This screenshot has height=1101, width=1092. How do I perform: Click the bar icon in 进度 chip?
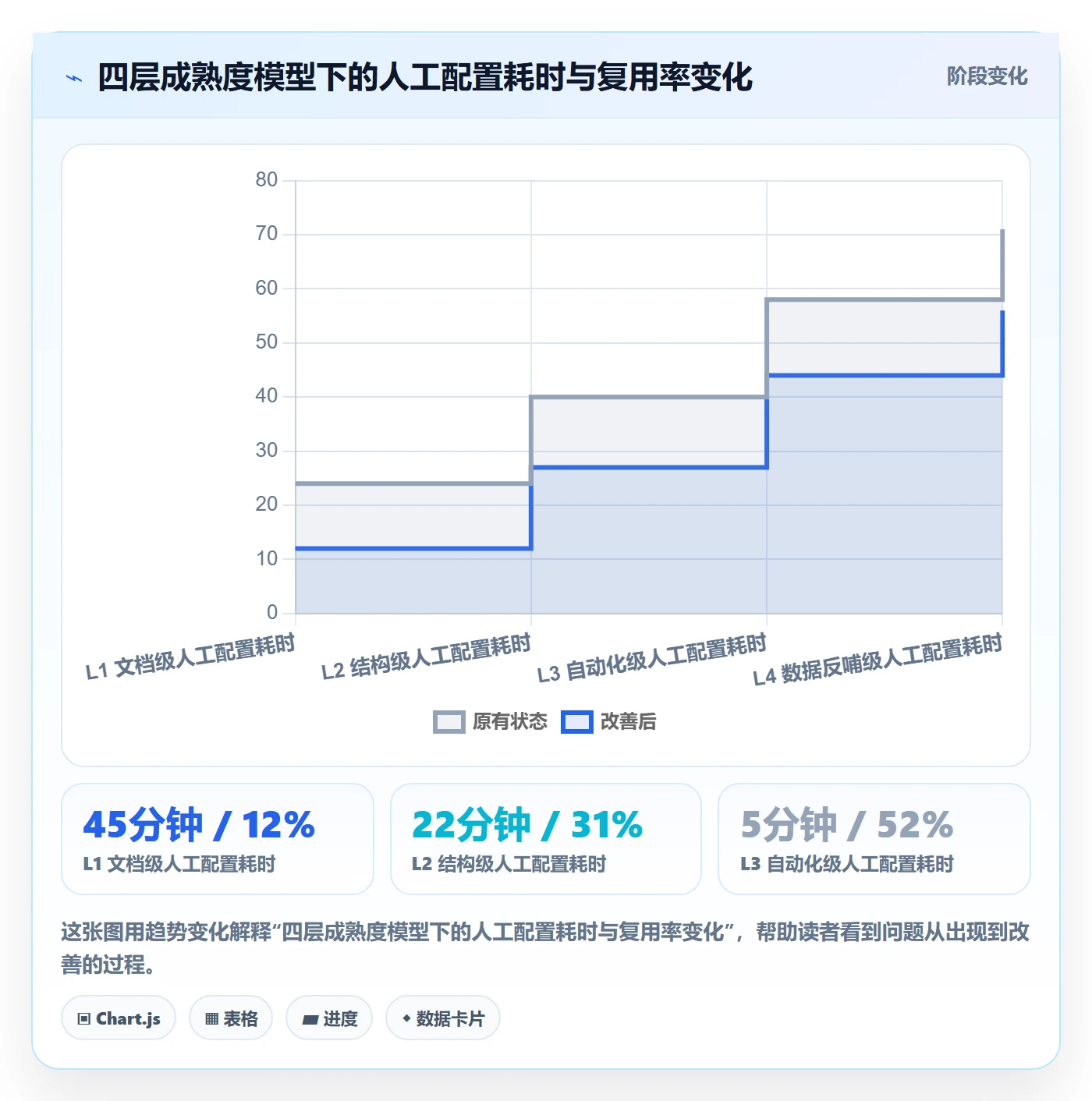point(310,1019)
